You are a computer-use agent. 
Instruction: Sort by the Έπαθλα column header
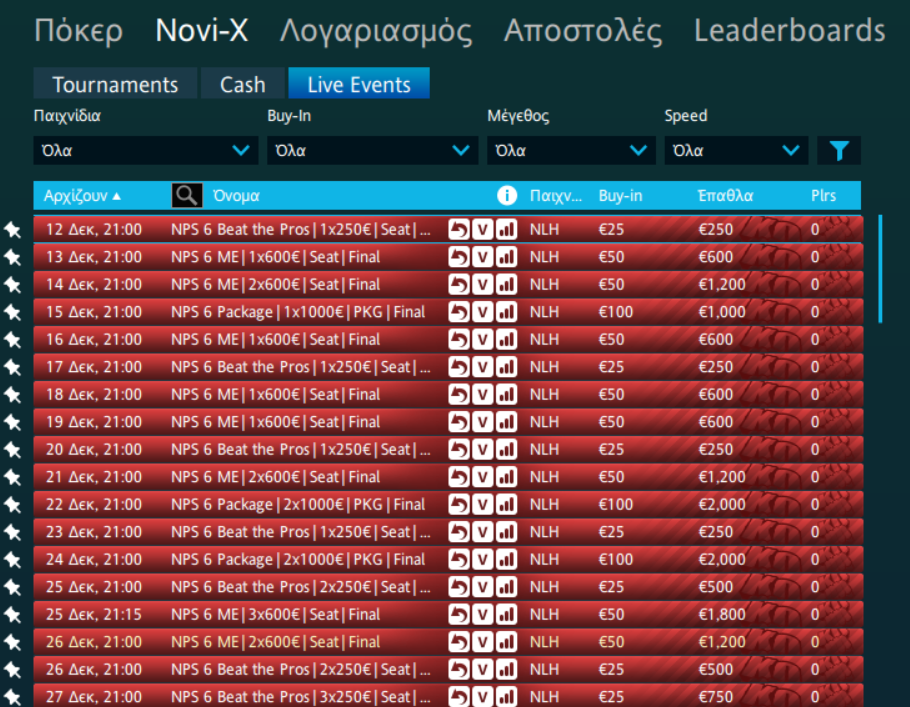coord(725,195)
